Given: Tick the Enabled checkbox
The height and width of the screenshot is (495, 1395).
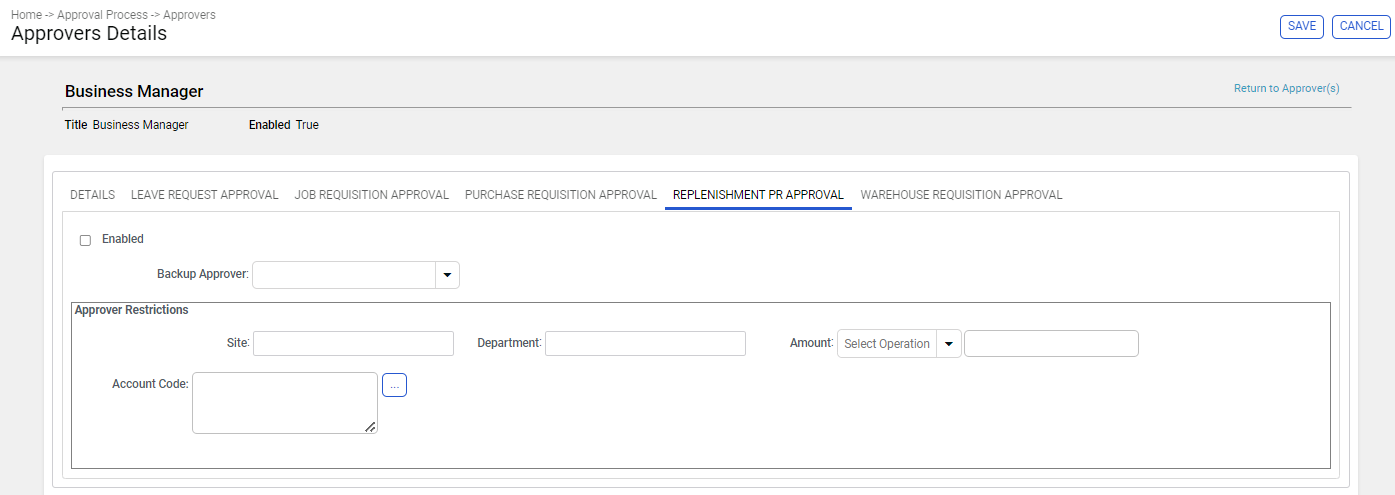Looking at the screenshot, I should pyautogui.click(x=85, y=240).
